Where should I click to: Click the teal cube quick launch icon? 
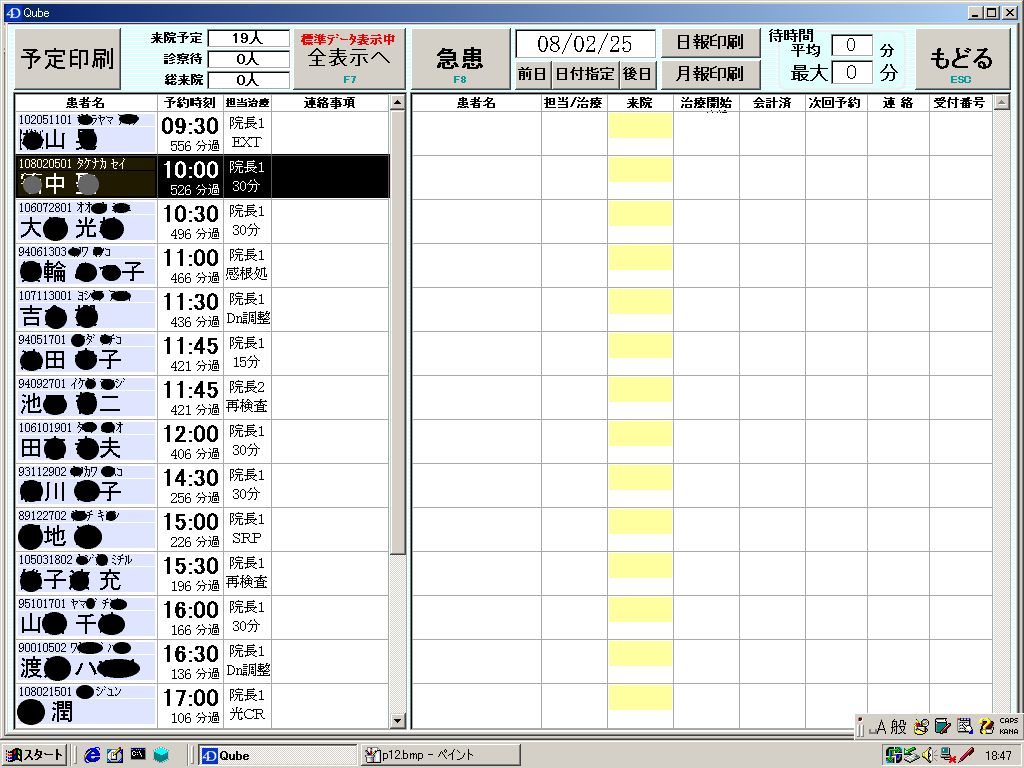tap(161, 755)
